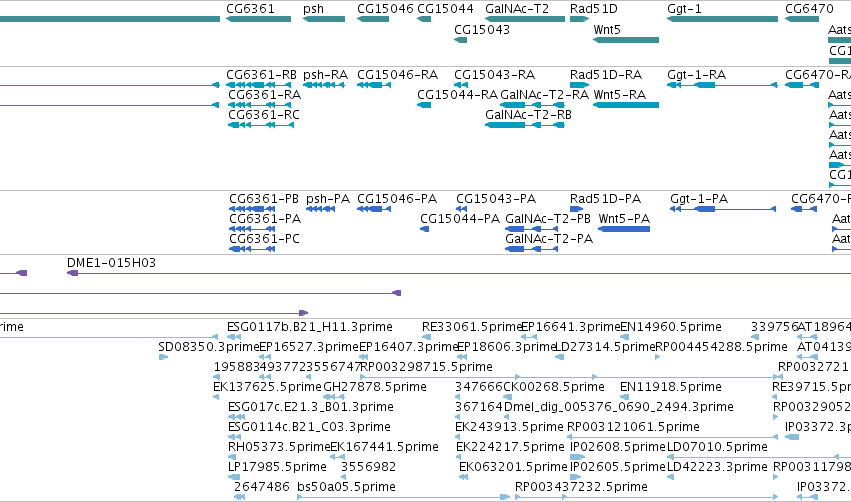Click EST EK167441.5prime
Image resolution: width=851 pixels, height=502 pixels.
(384, 447)
